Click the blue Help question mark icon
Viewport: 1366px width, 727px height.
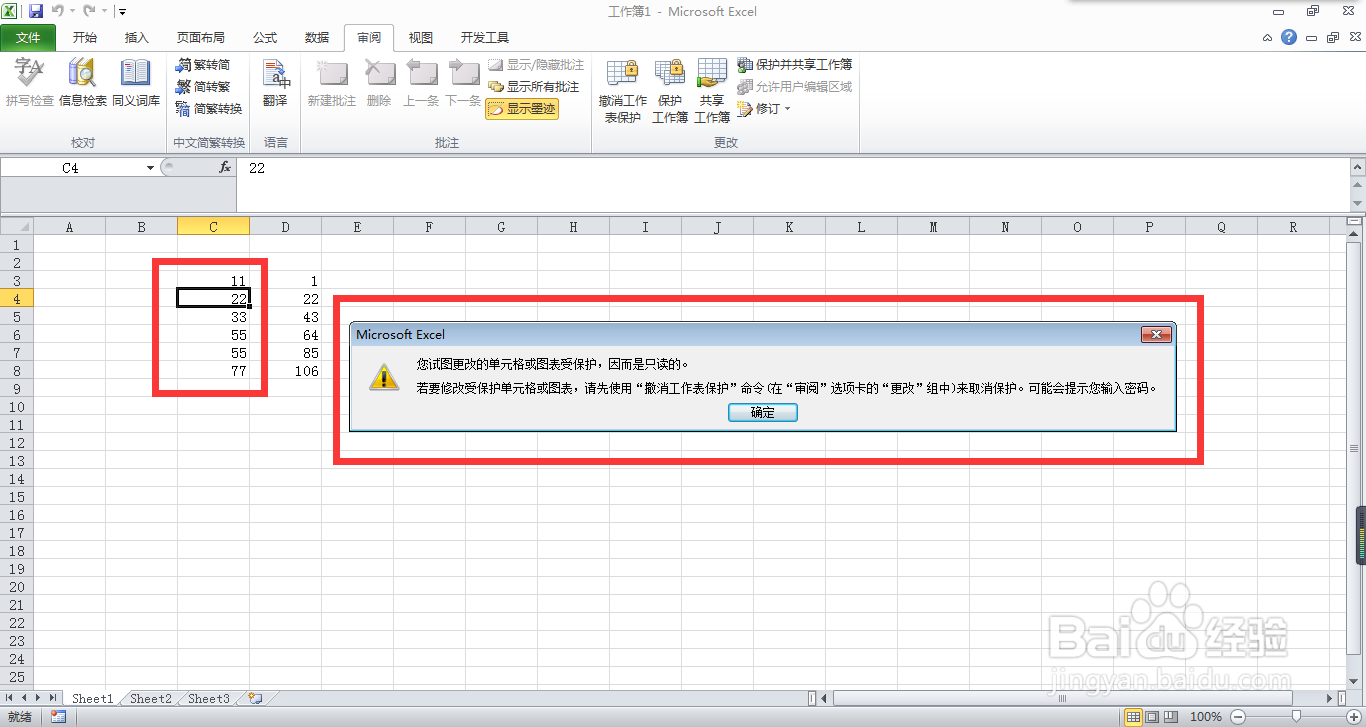tap(1289, 37)
